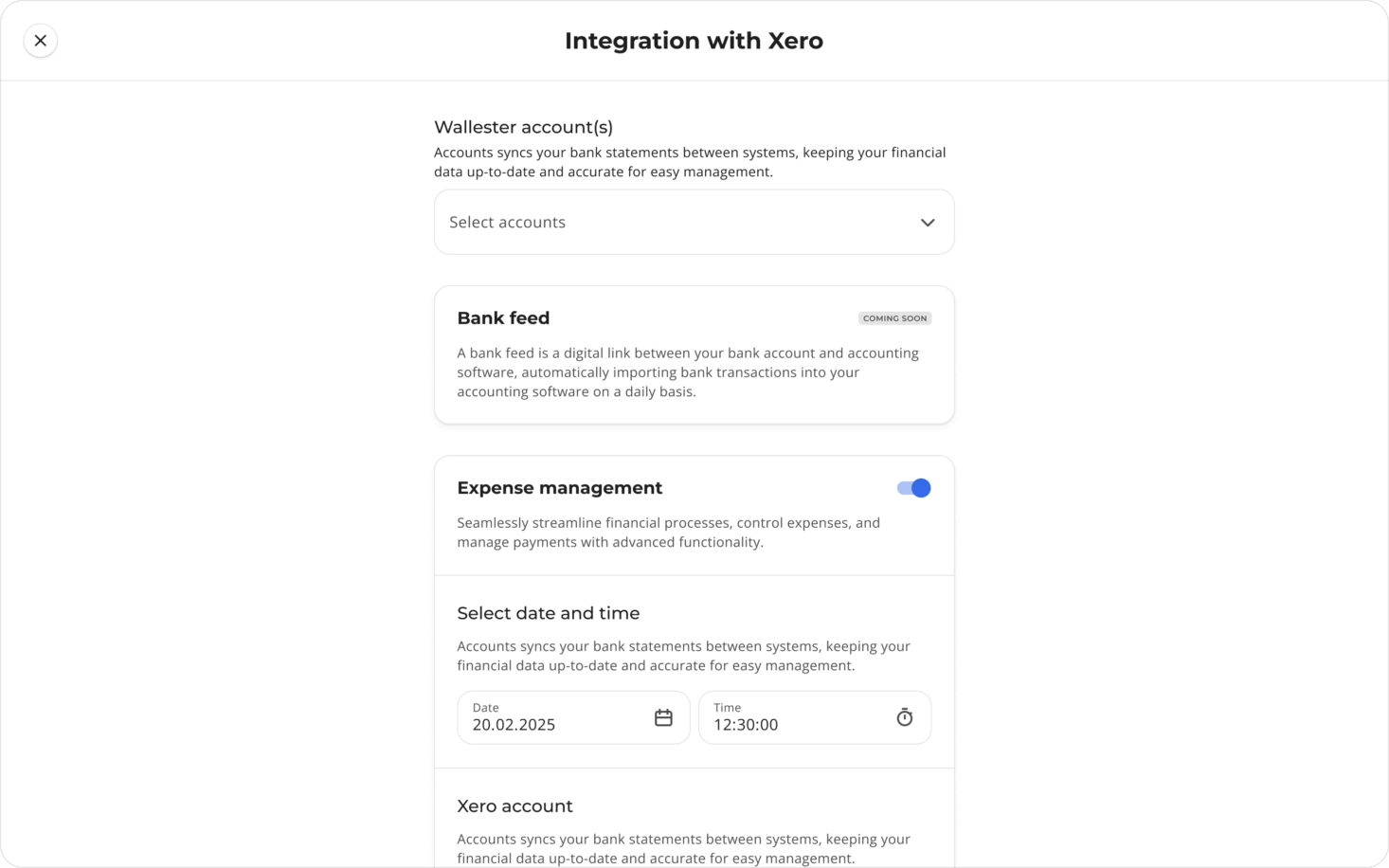Disable the Expense management toggle
This screenshot has height=868, width=1389.
coord(913,488)
